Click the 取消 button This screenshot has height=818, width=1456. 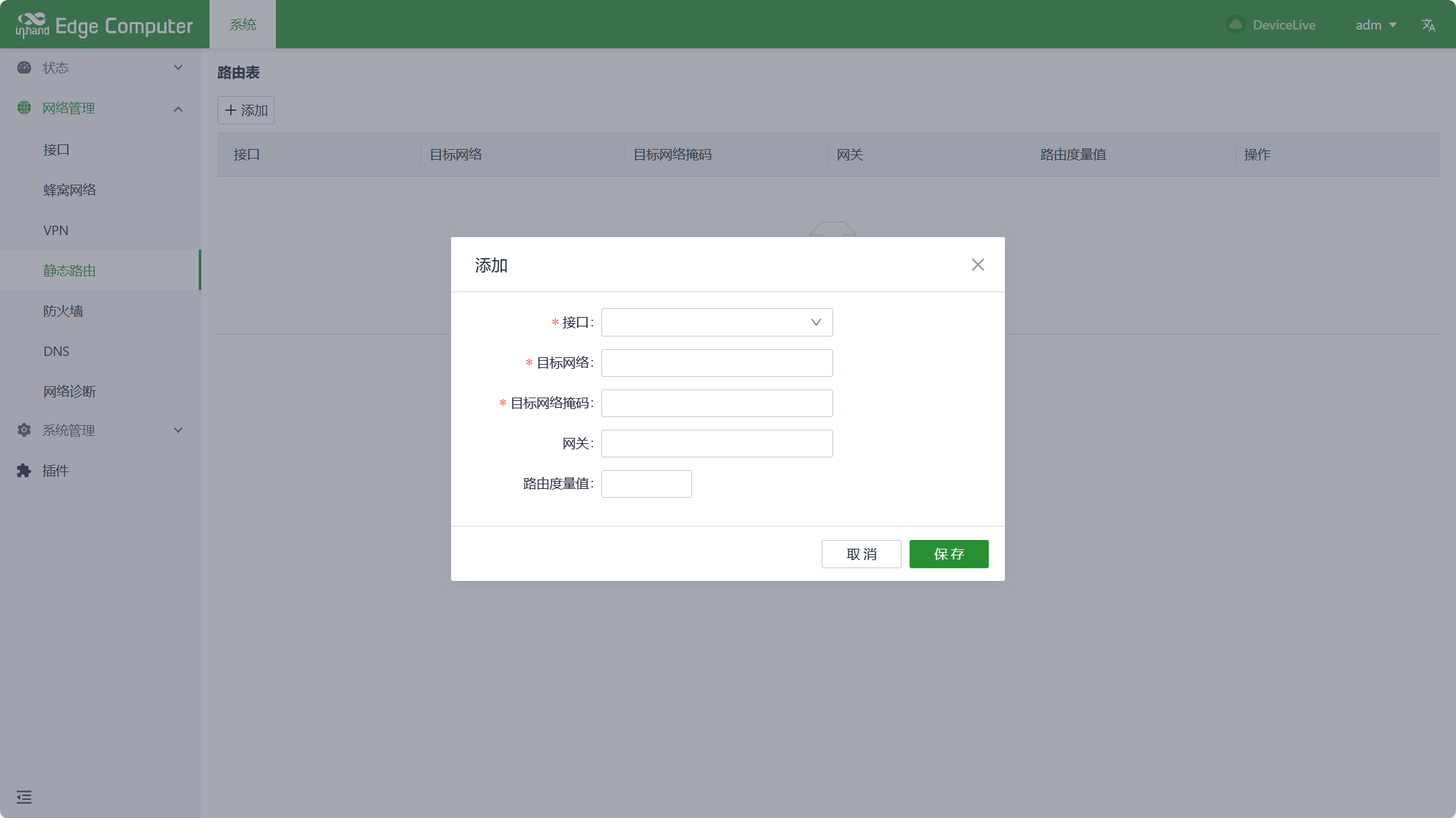[861, 554]
